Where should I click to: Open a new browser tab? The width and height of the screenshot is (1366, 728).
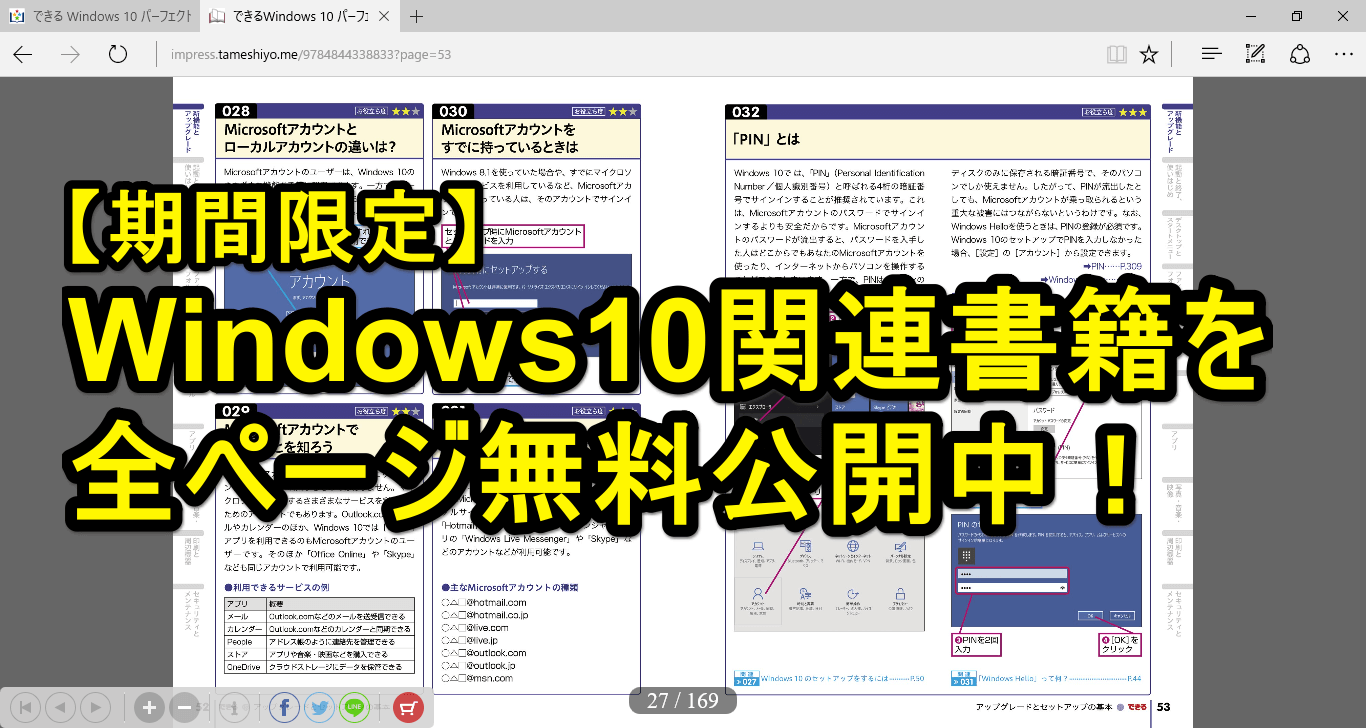point(417,17)
